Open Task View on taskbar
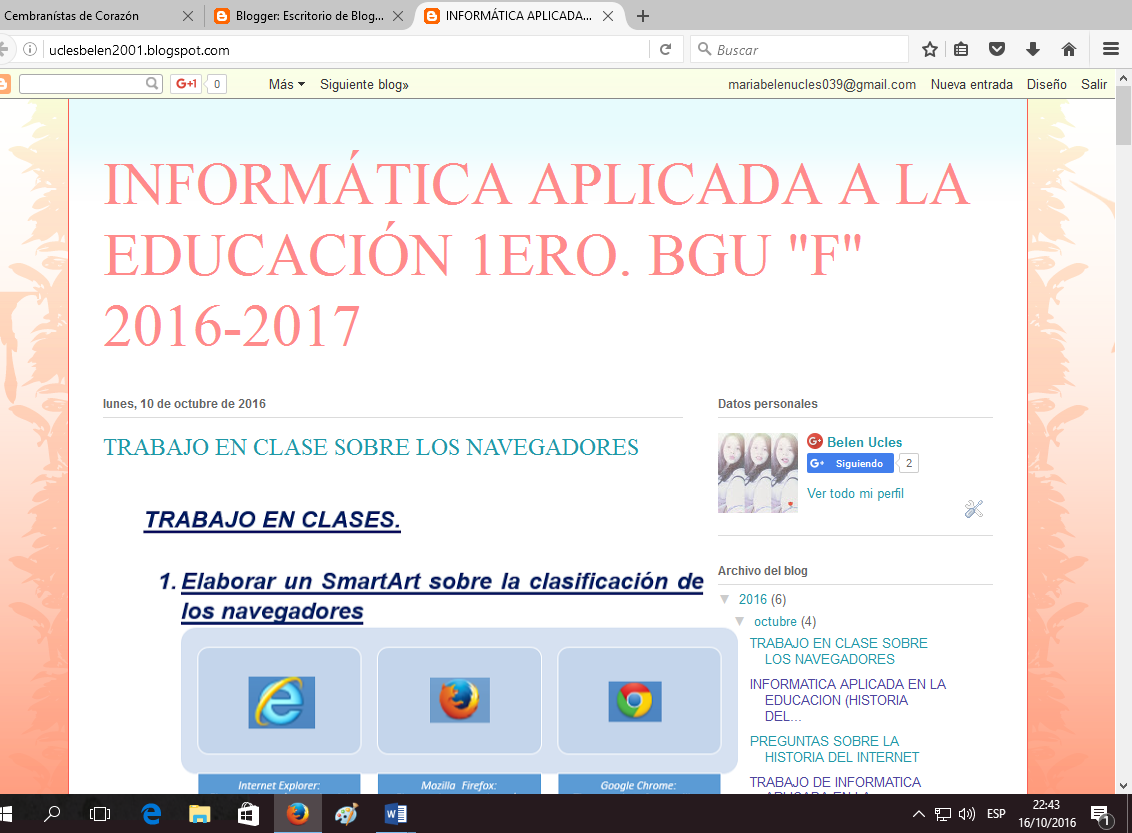Image resolution: width=1132 pixels, height=833 pixels. coord(100,814)
